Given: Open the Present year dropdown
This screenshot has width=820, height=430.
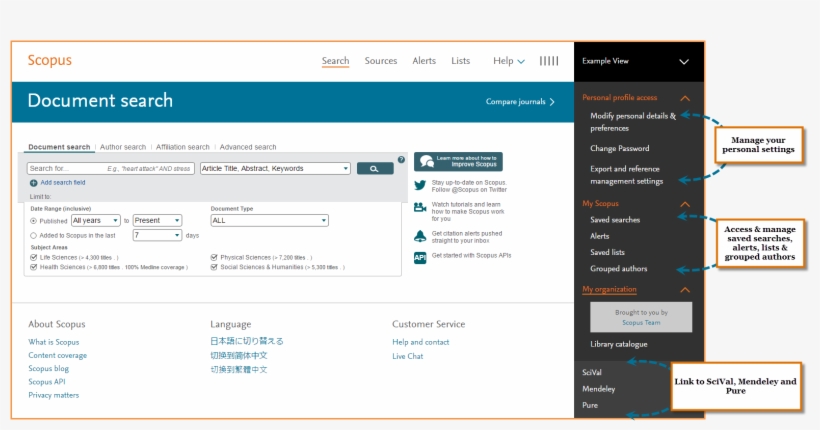Looking at the screenshot, I should pyautogui.click(x=157, y=221).
